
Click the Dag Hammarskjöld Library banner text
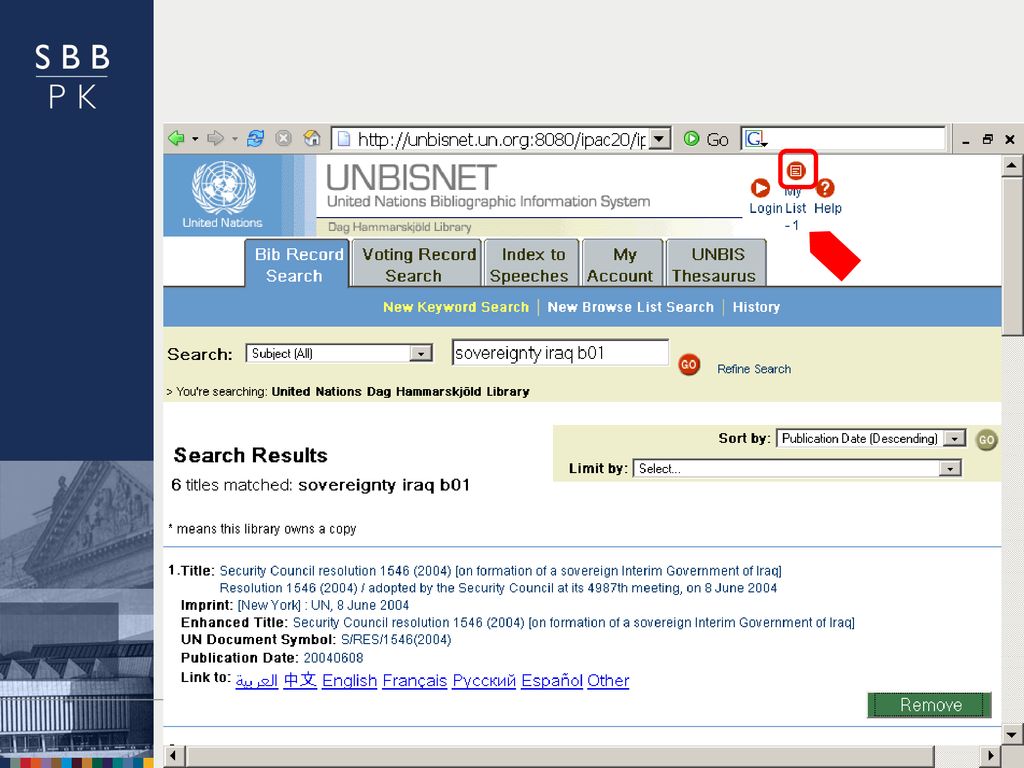(x=400, y=227)
